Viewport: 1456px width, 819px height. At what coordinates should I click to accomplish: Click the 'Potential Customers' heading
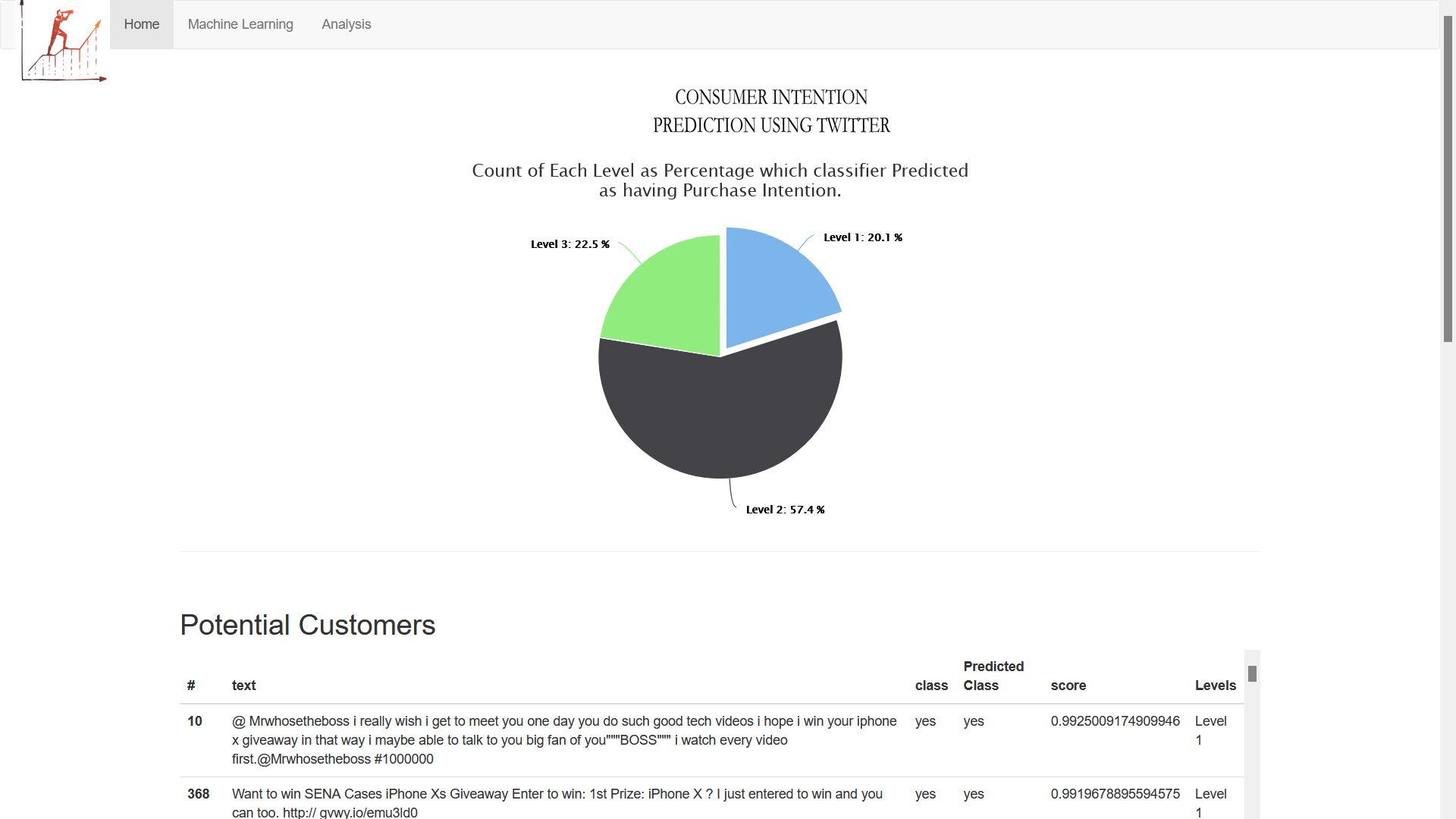coord(306,625)
